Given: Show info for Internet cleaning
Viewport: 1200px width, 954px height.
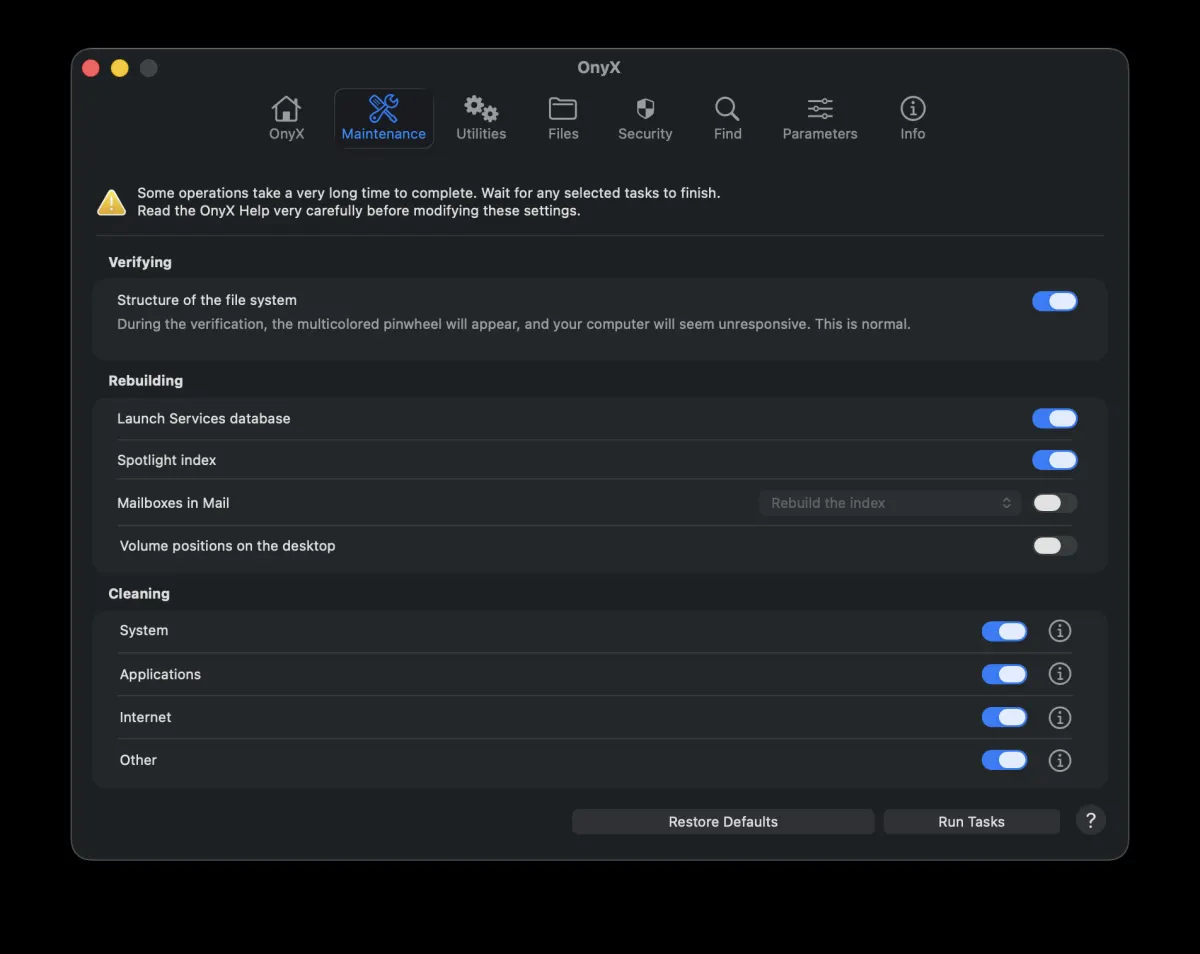Looking at the screenshot, I should click(1060, 717).
